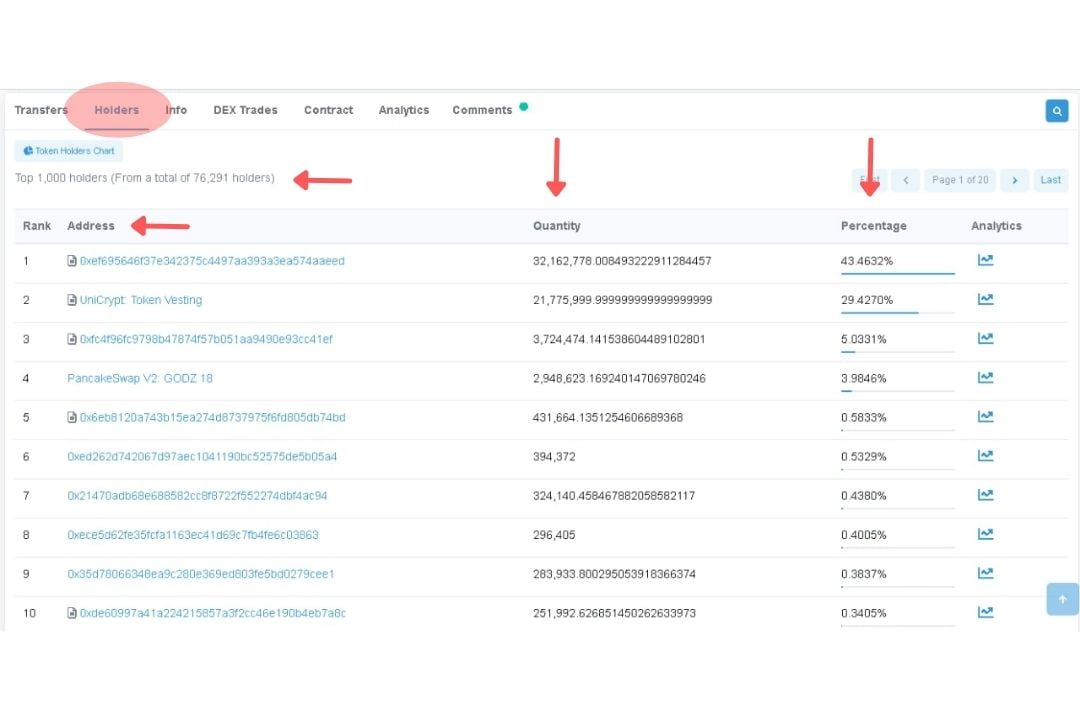Open analytics chart icon for rank 10 holder
Screen dimensions: 1080x720
[x=986, y=613]
